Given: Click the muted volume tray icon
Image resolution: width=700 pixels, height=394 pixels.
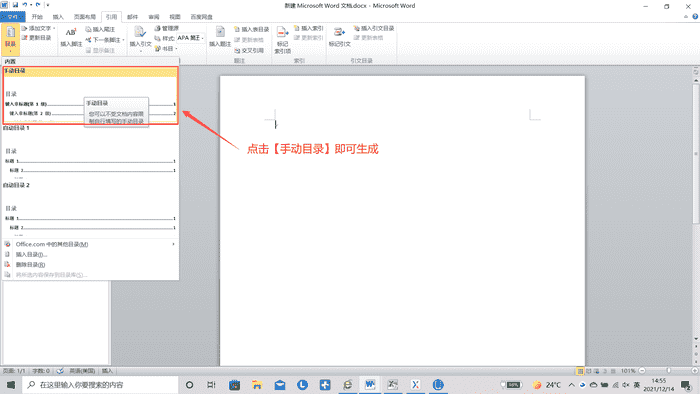Looking at the screenshot, I should click(x=626, y=385).
